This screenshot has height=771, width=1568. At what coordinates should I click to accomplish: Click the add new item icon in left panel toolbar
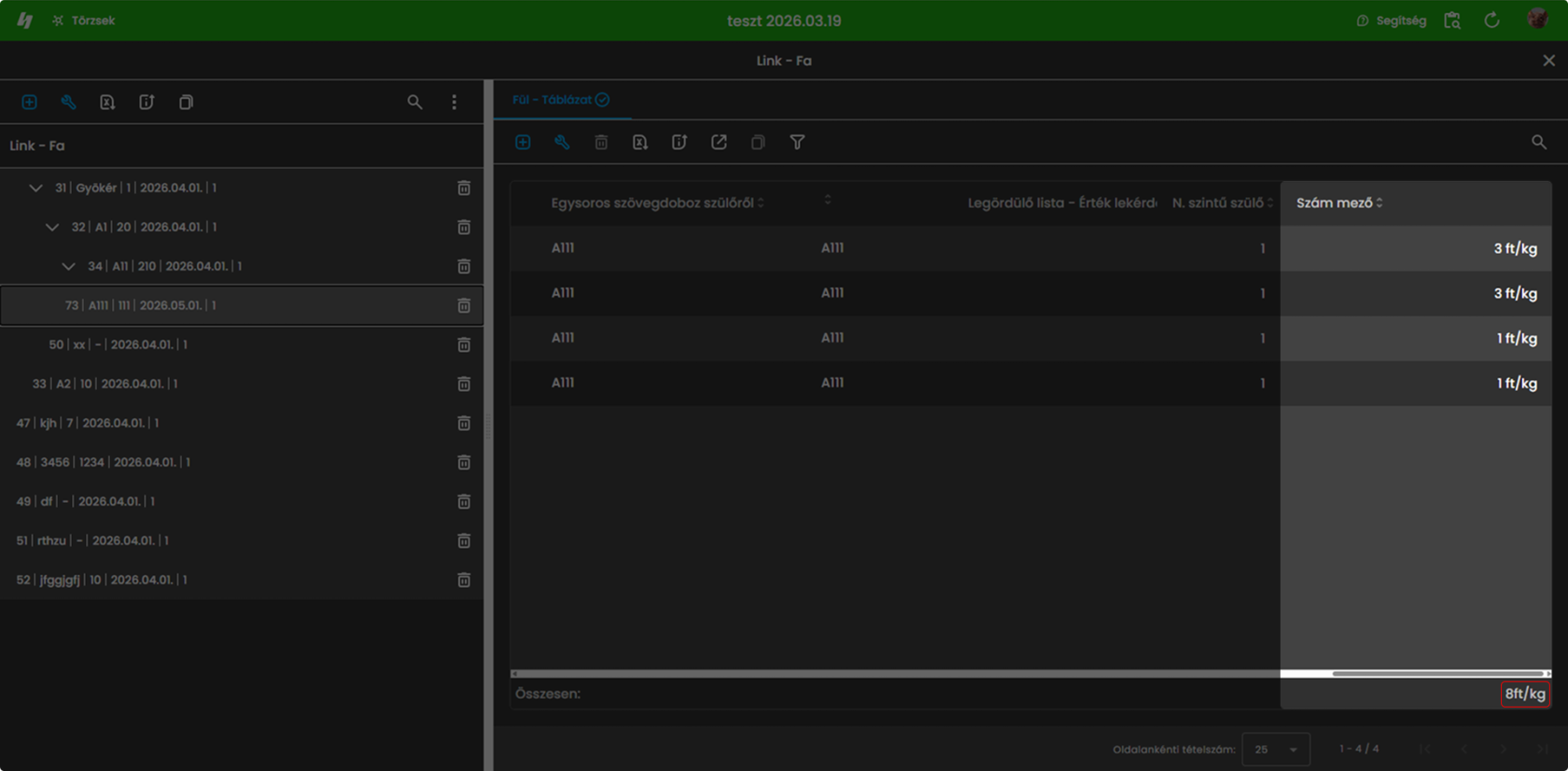pyautogui.click(x=29, y=102)
